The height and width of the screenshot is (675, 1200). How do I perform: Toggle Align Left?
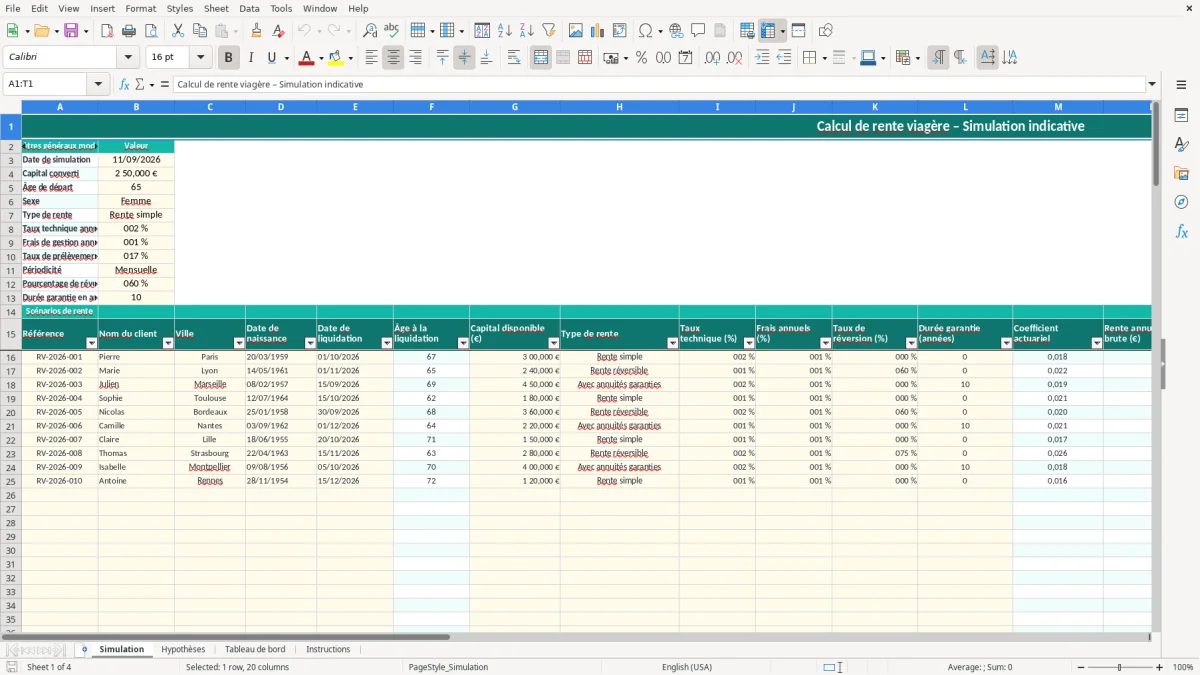pos(372,58)
